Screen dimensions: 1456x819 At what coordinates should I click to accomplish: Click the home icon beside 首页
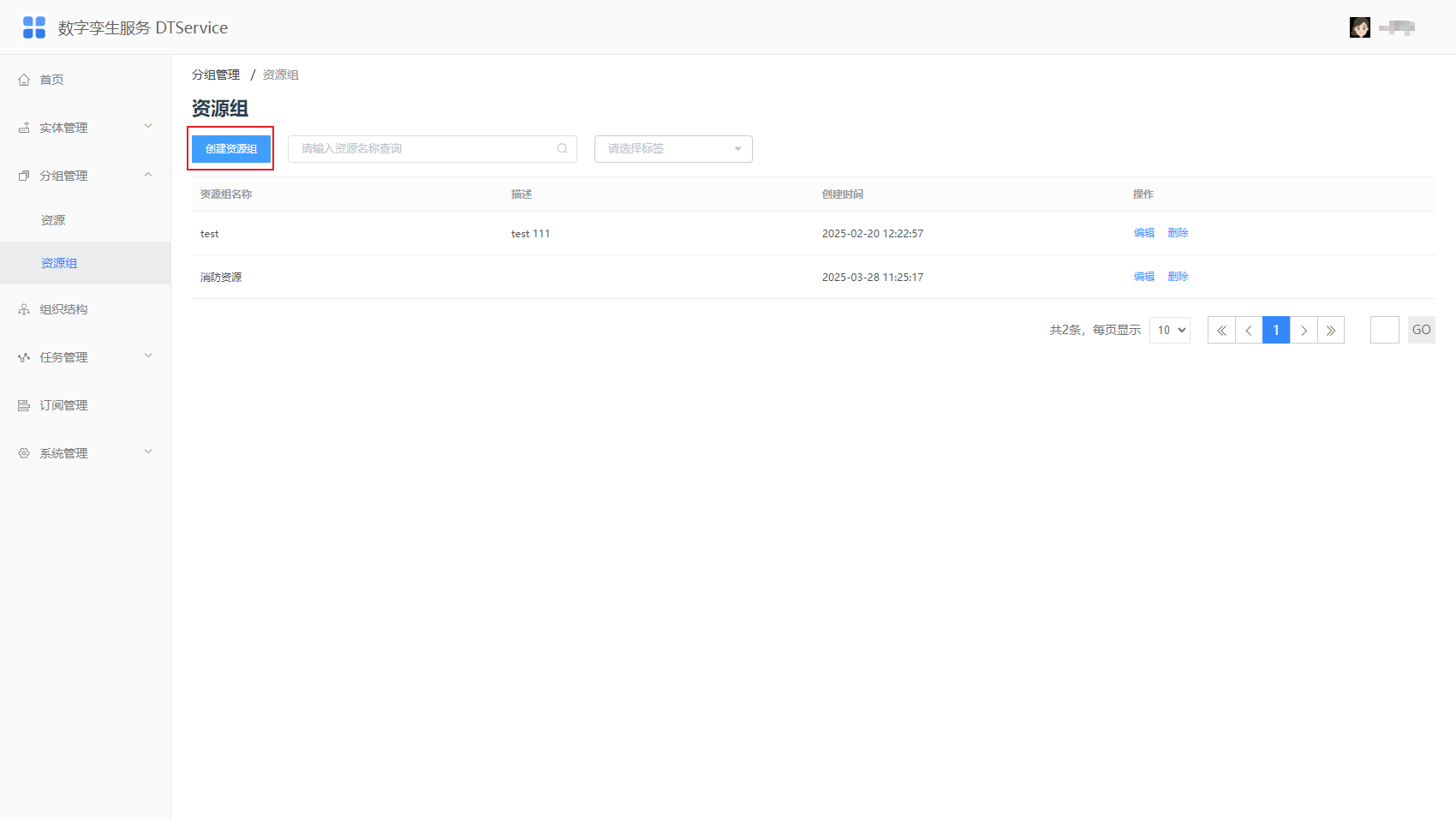24,80
